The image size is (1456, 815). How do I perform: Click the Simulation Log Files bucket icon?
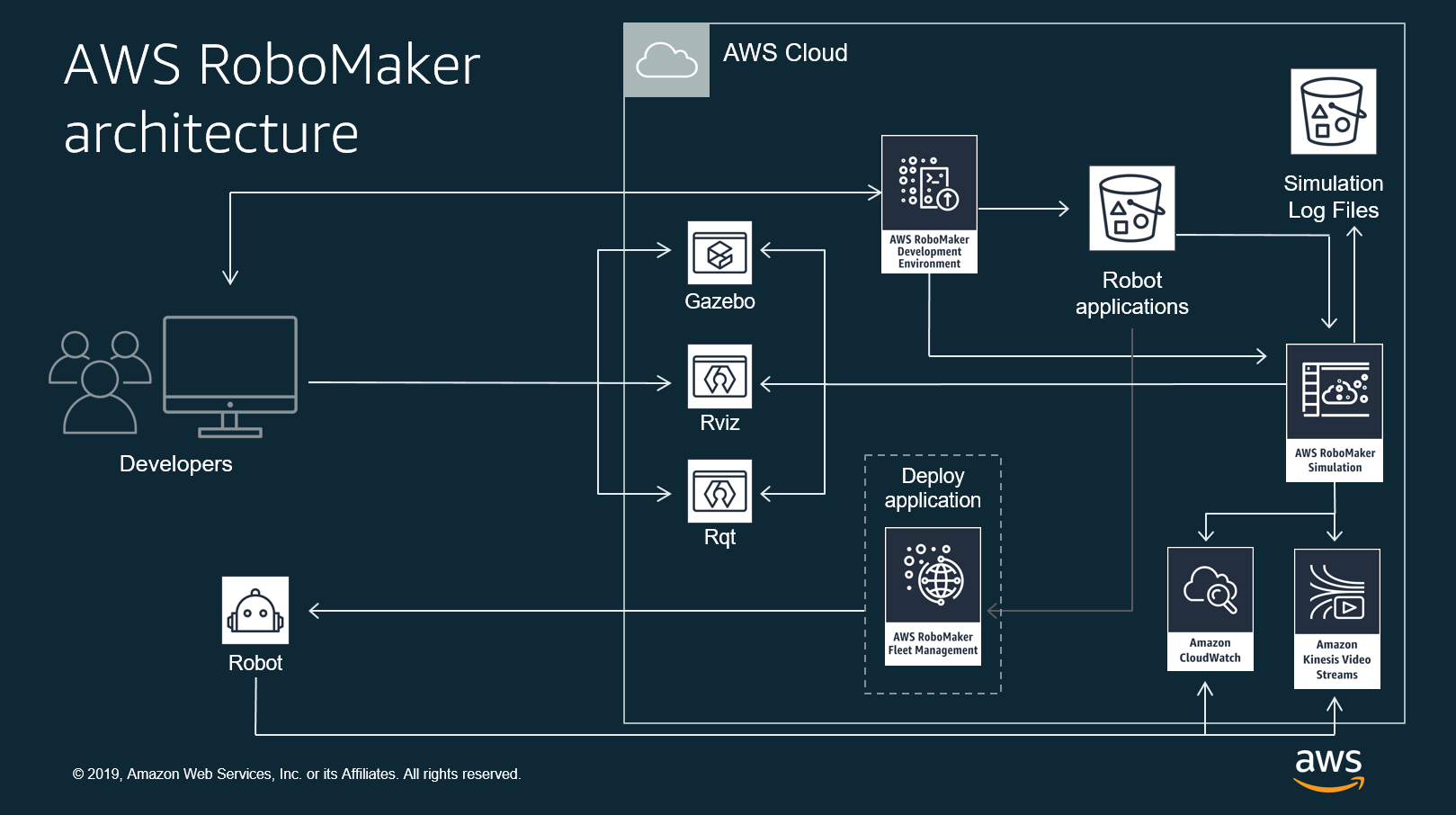(x=1333, y=112)
